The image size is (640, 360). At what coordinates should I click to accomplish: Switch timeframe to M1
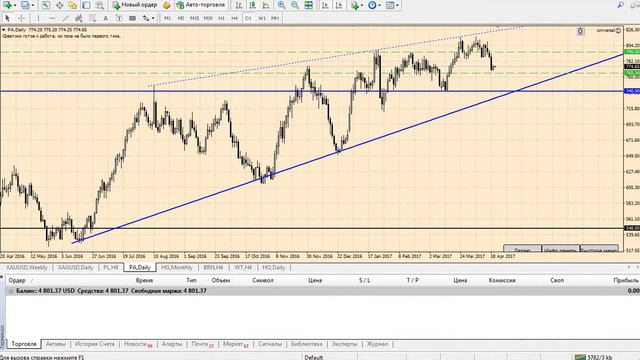[x=167, y=18]
